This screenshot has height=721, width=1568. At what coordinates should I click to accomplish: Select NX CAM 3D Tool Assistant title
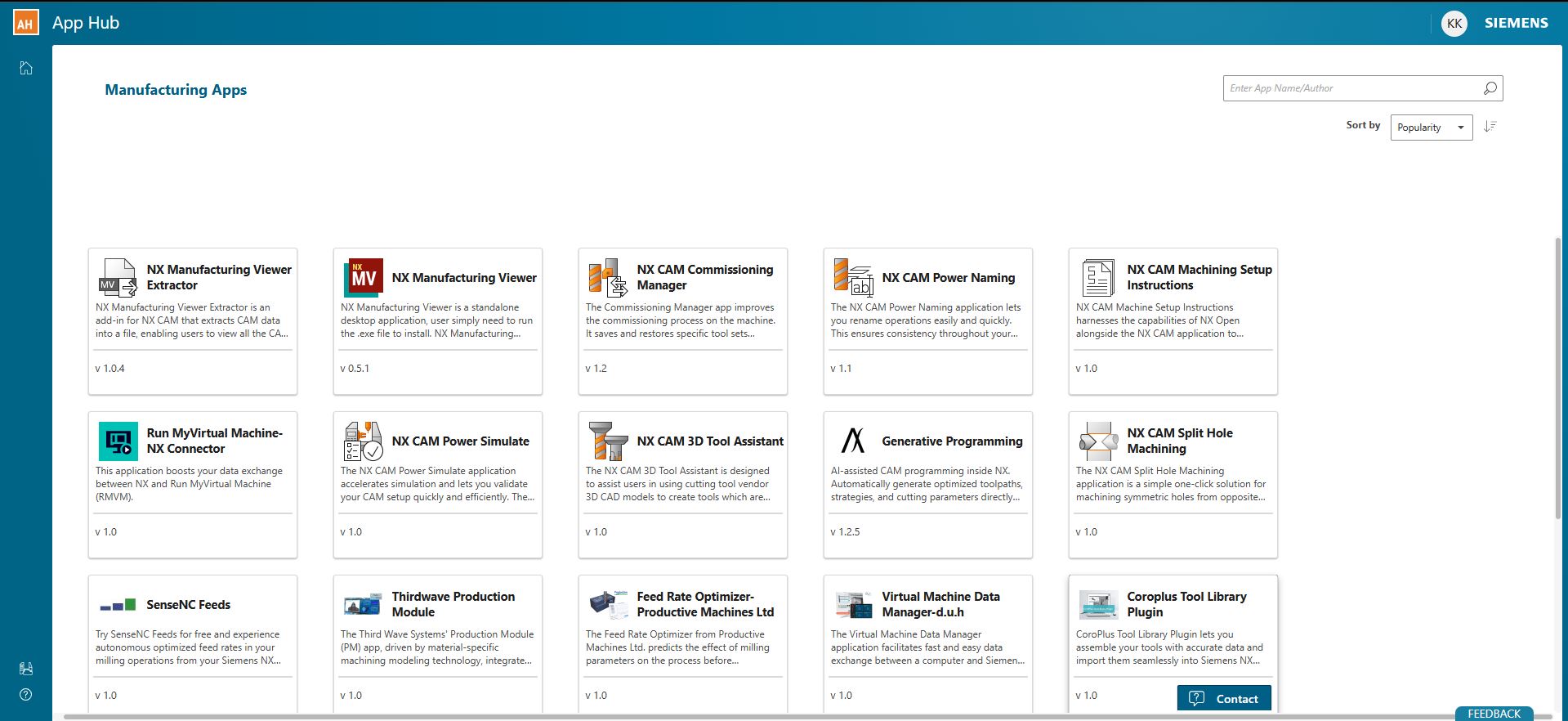pyautogui.click(x=709, y=441)
